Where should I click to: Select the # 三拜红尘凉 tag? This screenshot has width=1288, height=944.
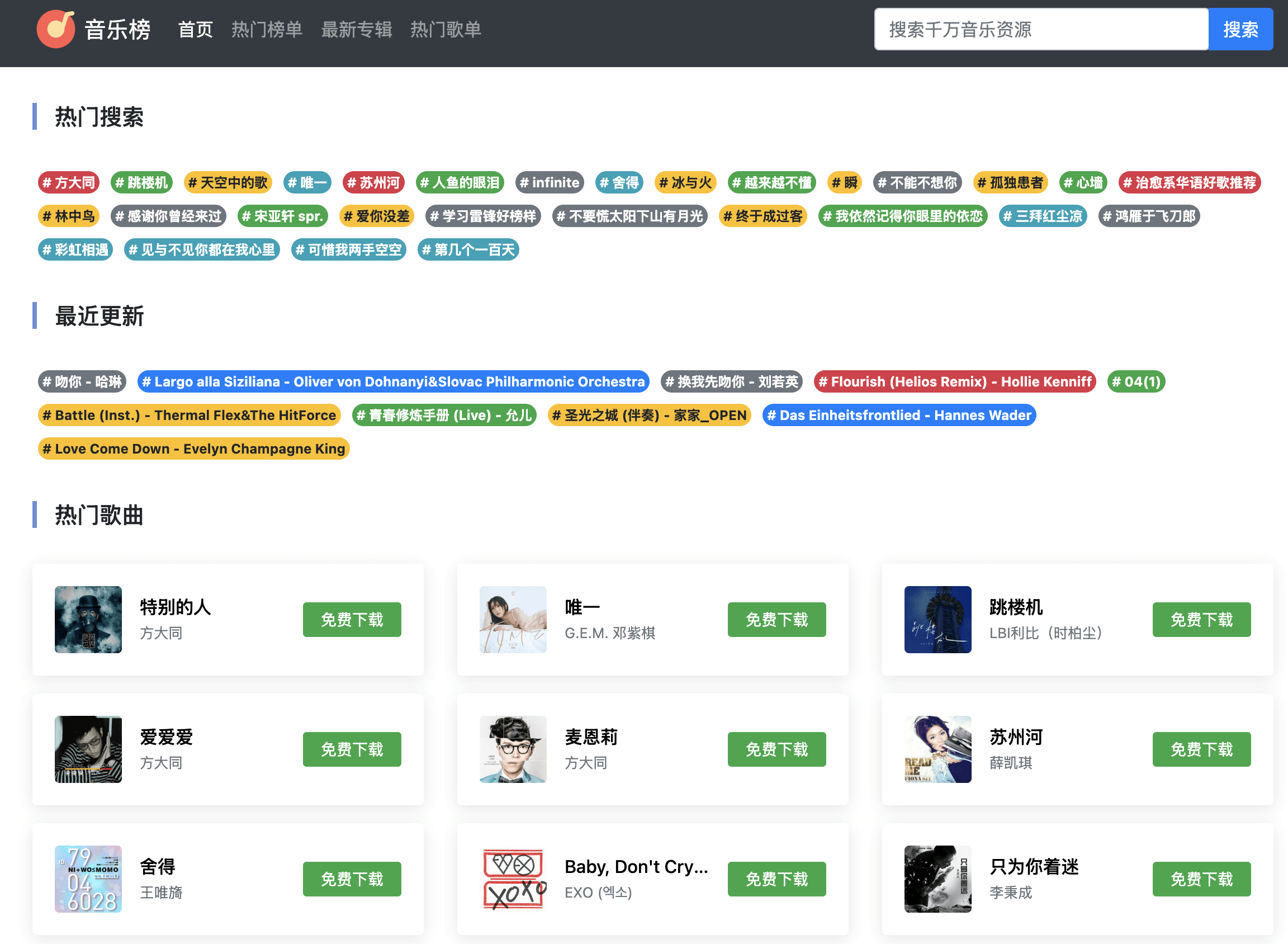[x=1043, y=216]
